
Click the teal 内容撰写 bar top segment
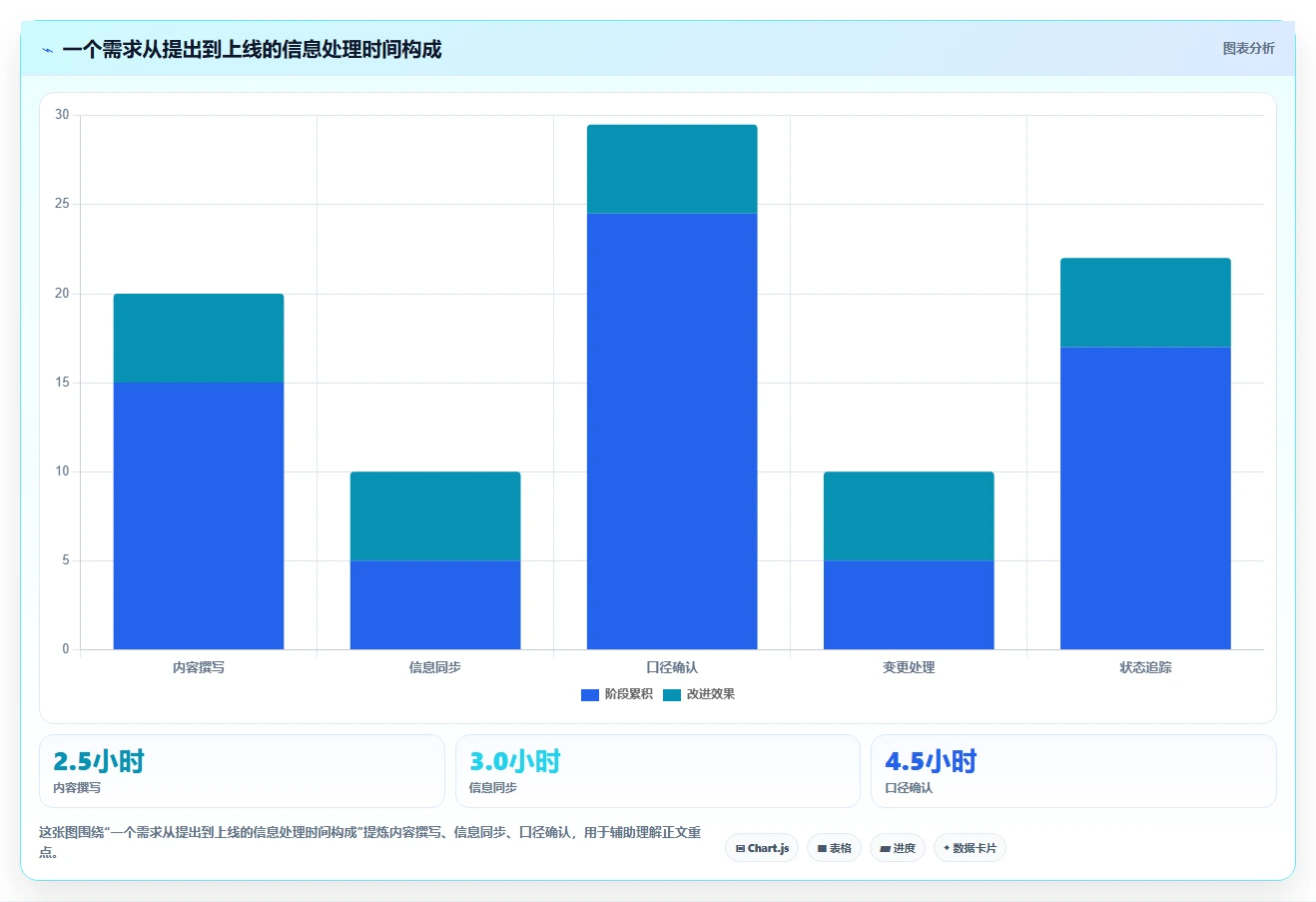pyautogui.click(x=199, y=338)
